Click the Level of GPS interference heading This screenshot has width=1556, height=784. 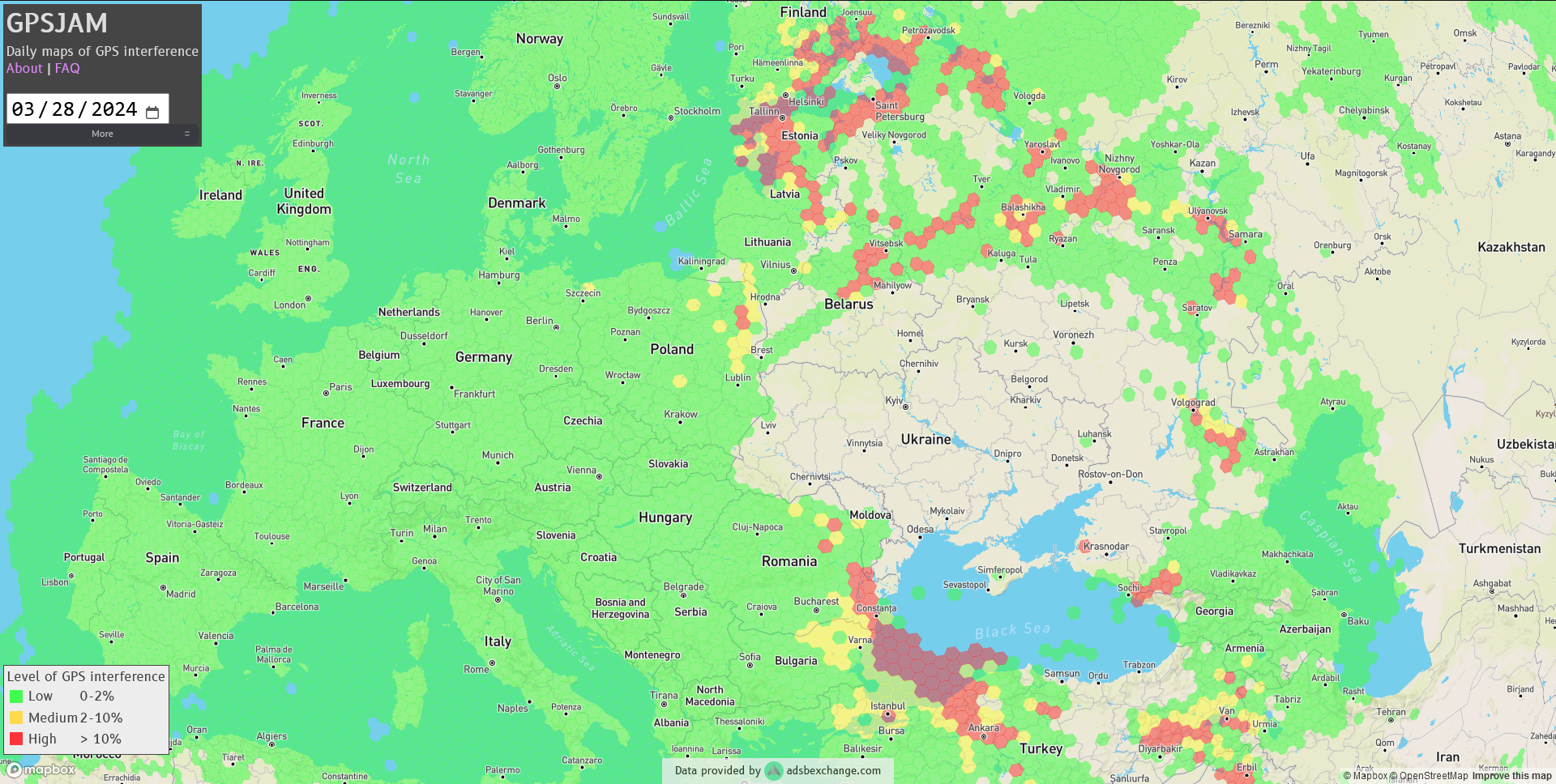click(x=86, y=676)
